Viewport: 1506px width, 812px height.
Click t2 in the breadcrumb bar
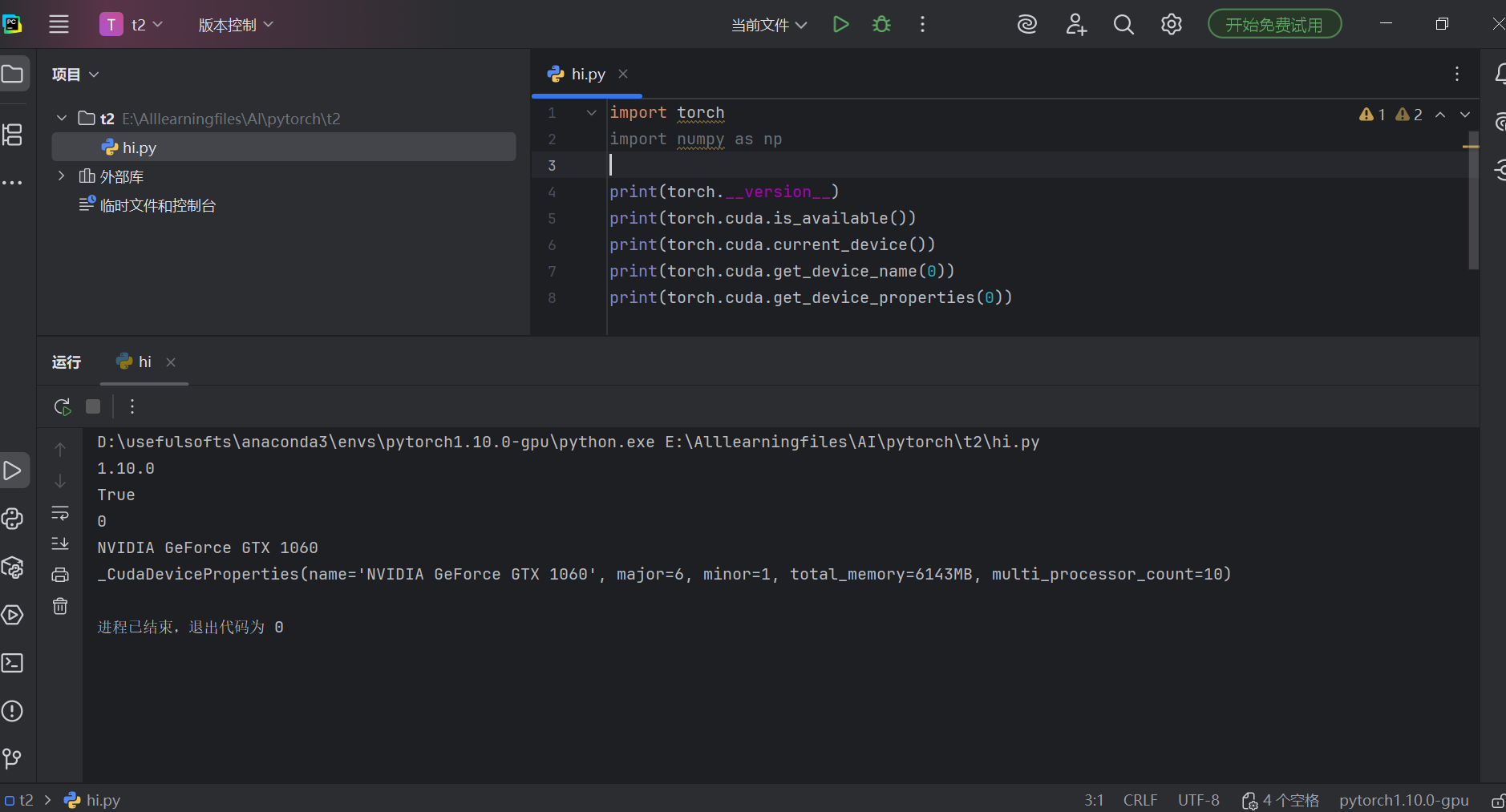click(19, 800)
